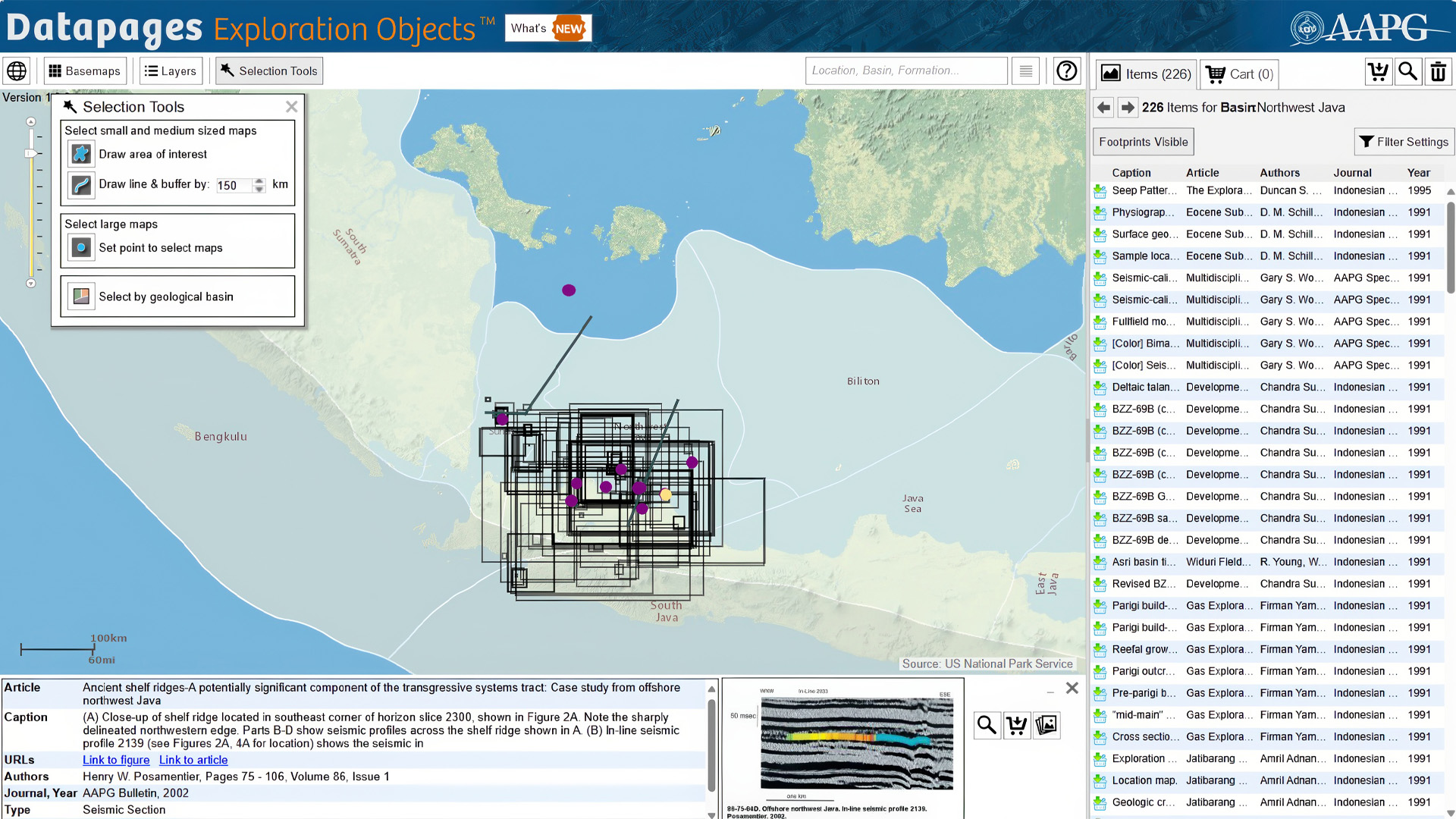Close the Selection Tools panel
The width and height of the screenshot is (1456, 819).
click(291, 107)
